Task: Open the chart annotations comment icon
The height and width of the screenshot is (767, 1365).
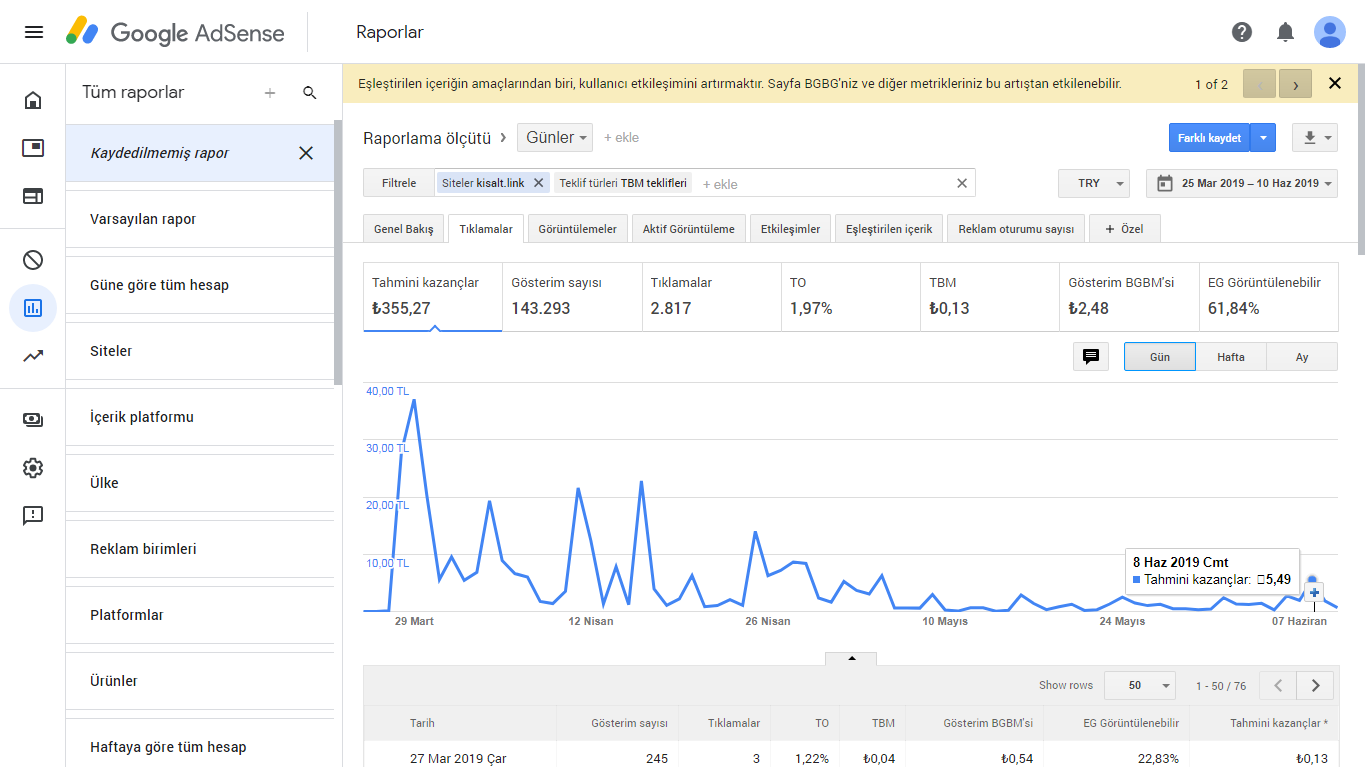Action: [x=1091, y=357]
